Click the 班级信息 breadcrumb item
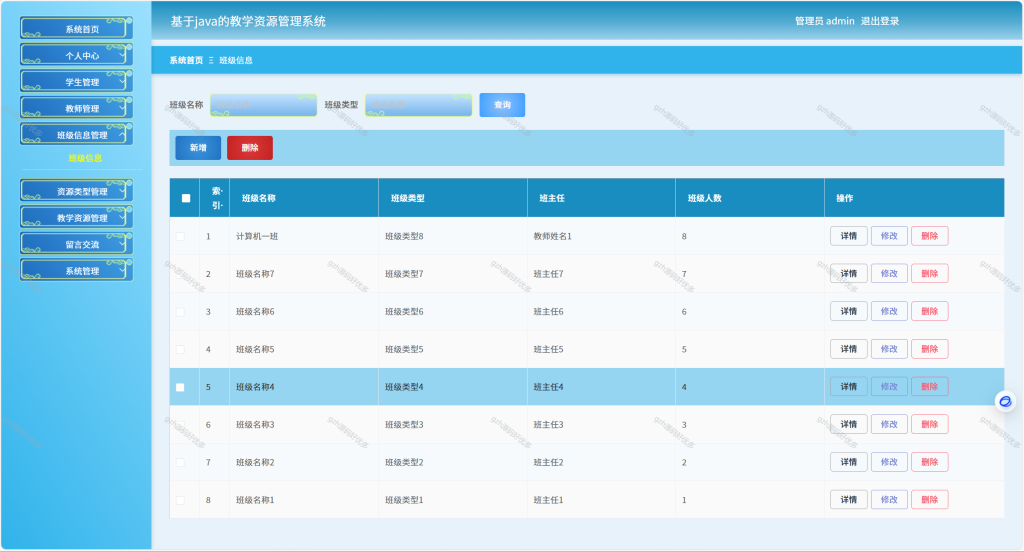This screenshot has height=552, width=1024. tap(236, 60)
